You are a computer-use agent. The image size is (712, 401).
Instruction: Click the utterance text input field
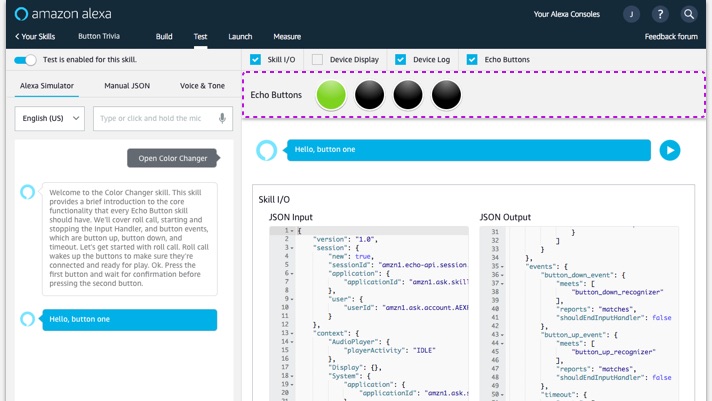coord(163,119)
